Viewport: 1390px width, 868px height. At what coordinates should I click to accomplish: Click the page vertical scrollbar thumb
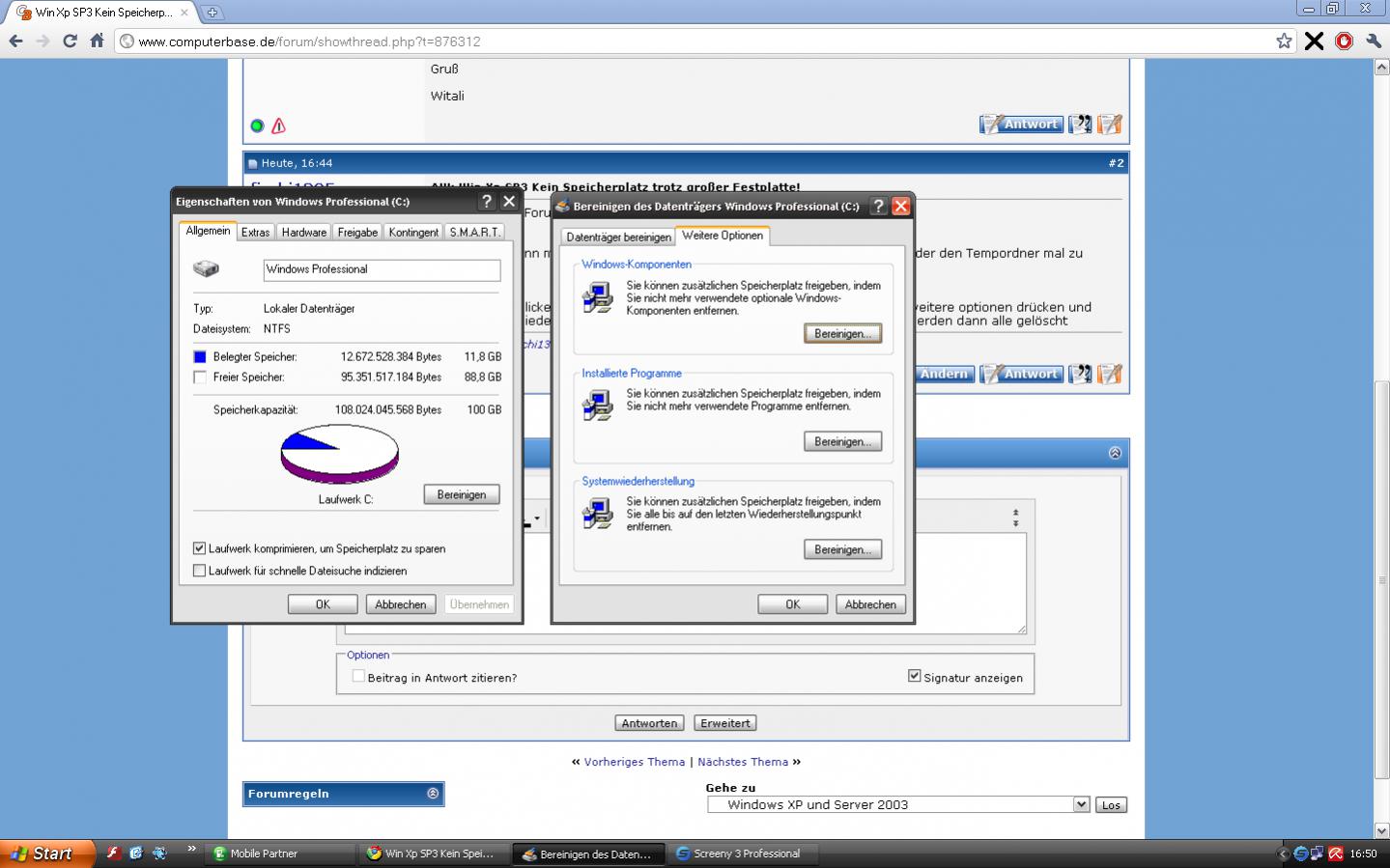click(1381, 579)
